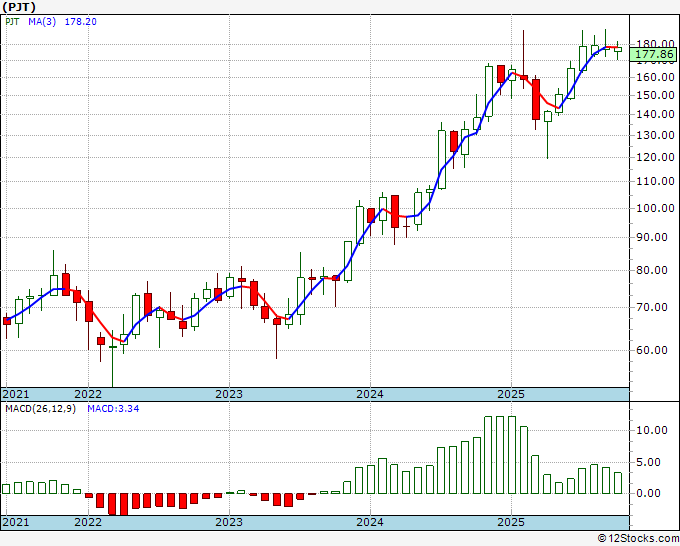Click 2024 on the MACD timeline
680x546 pixels.
370,522
